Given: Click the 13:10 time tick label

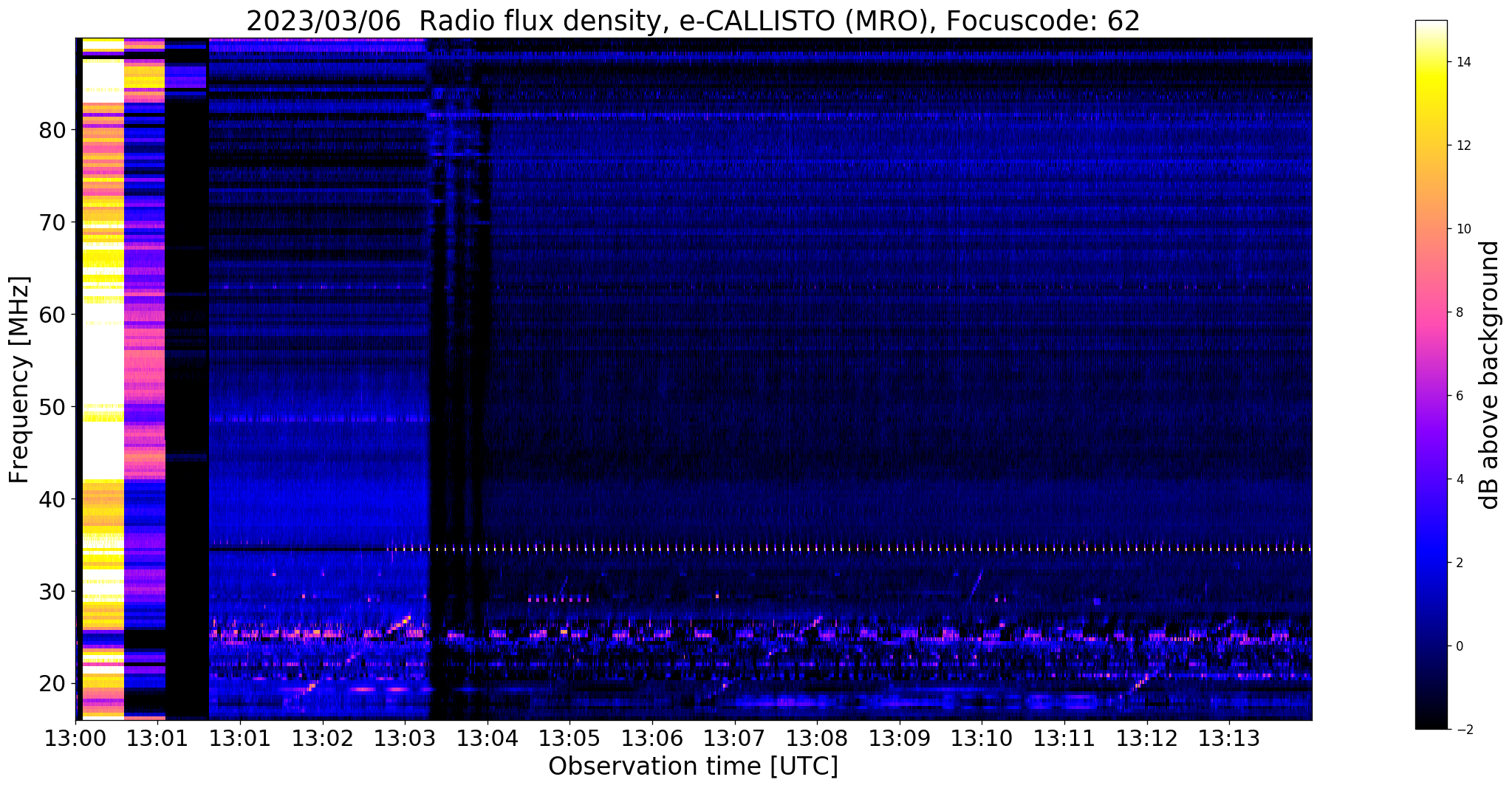Looking at the screenshot, I should coord(982,739).
